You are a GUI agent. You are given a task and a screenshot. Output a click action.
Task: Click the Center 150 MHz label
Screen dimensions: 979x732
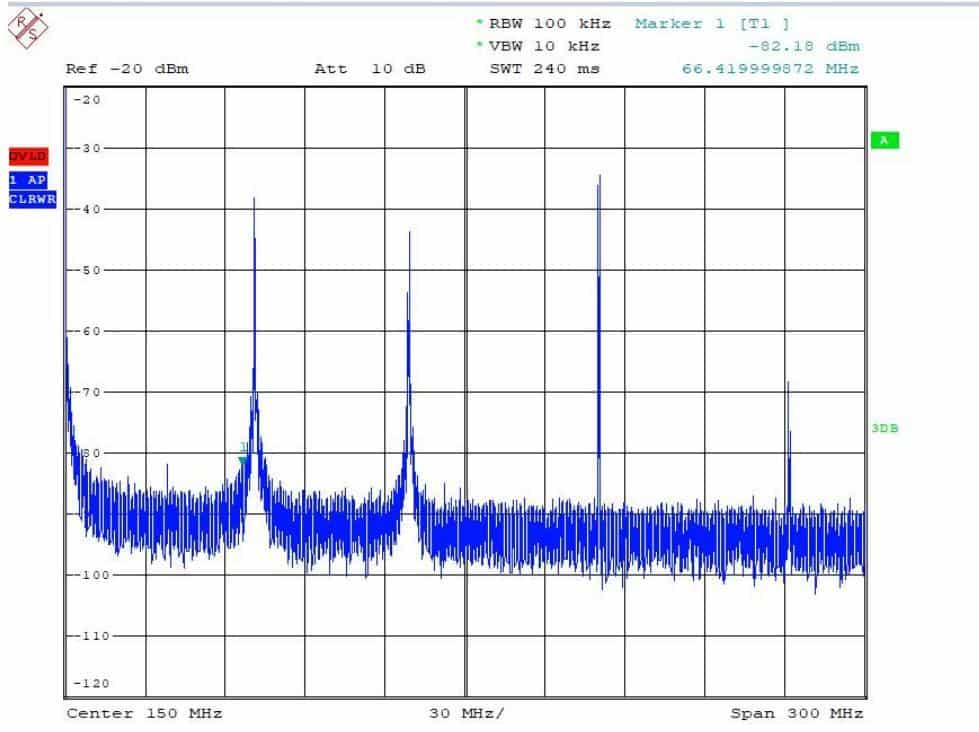point(144,713)
